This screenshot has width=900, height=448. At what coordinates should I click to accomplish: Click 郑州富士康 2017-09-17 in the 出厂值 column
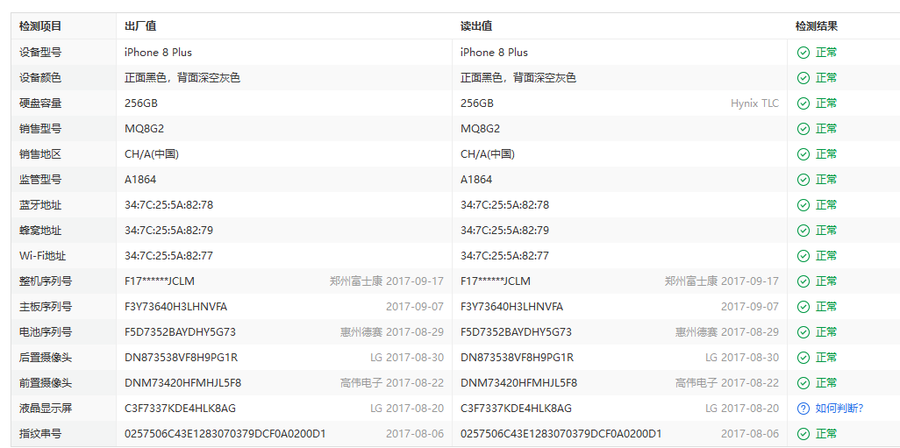386,281
